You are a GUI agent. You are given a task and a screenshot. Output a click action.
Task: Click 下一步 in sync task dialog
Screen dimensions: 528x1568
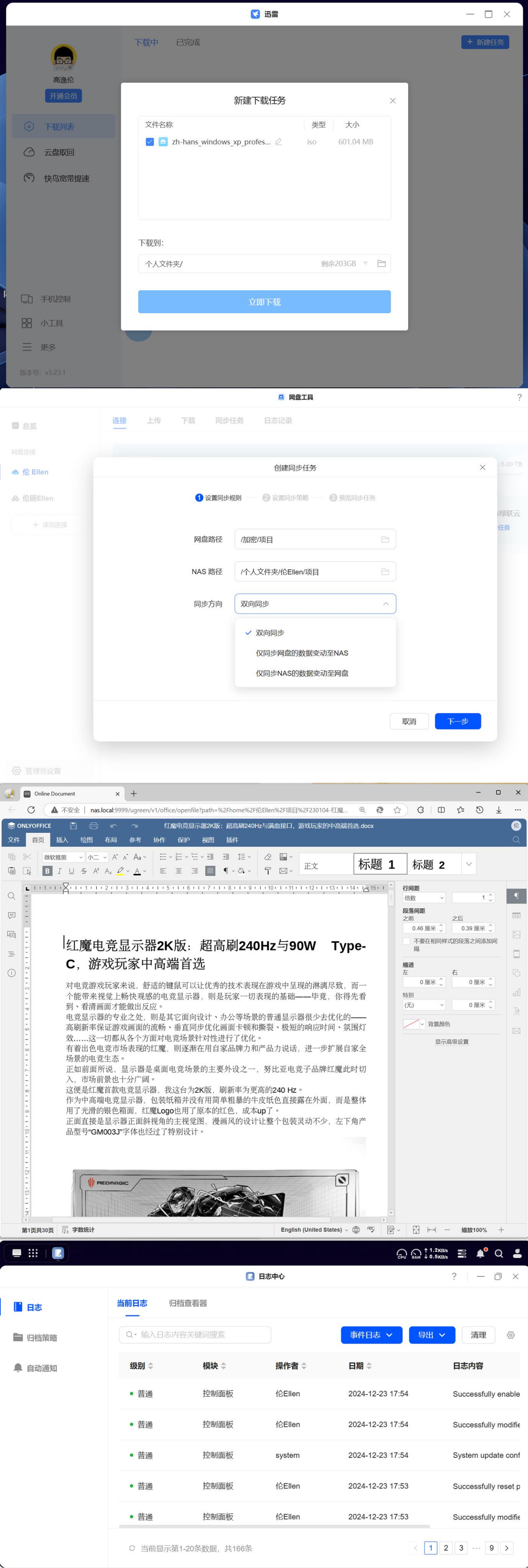458,721
